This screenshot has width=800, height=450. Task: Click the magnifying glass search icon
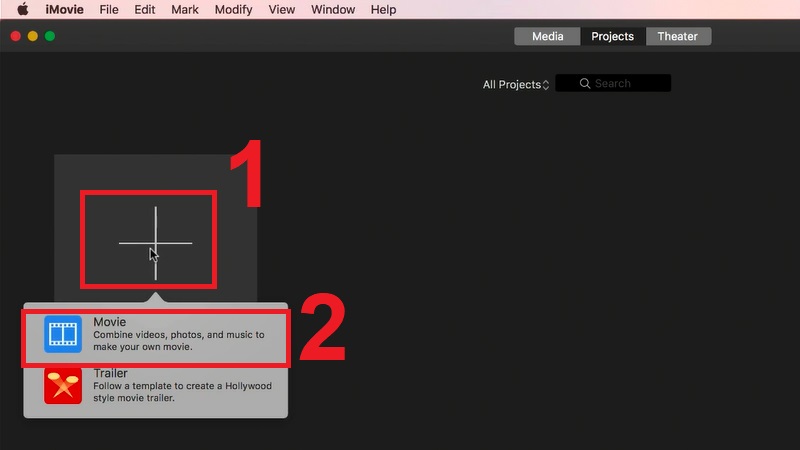(585, 83)
